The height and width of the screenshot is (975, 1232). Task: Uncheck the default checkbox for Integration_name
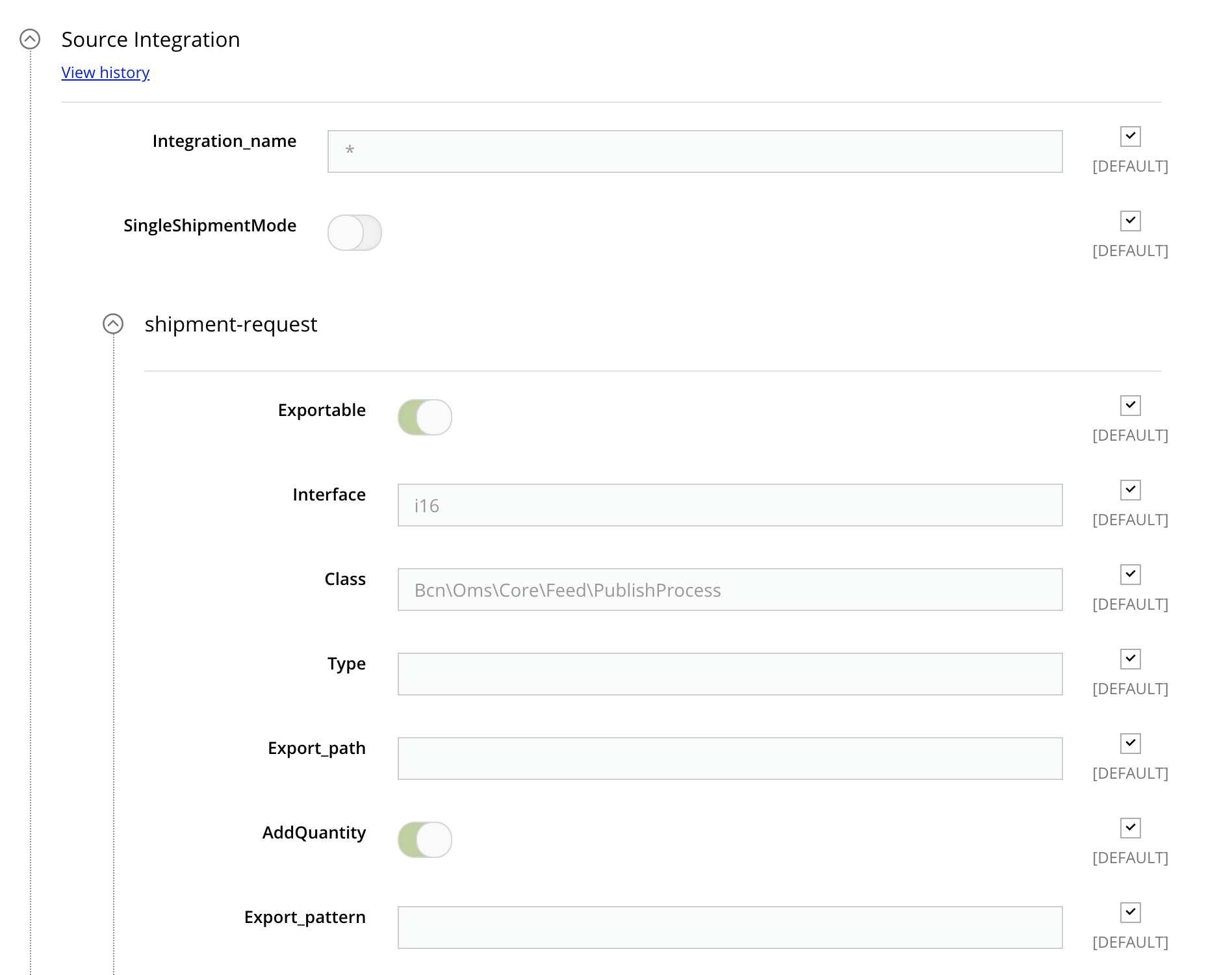1131,136
